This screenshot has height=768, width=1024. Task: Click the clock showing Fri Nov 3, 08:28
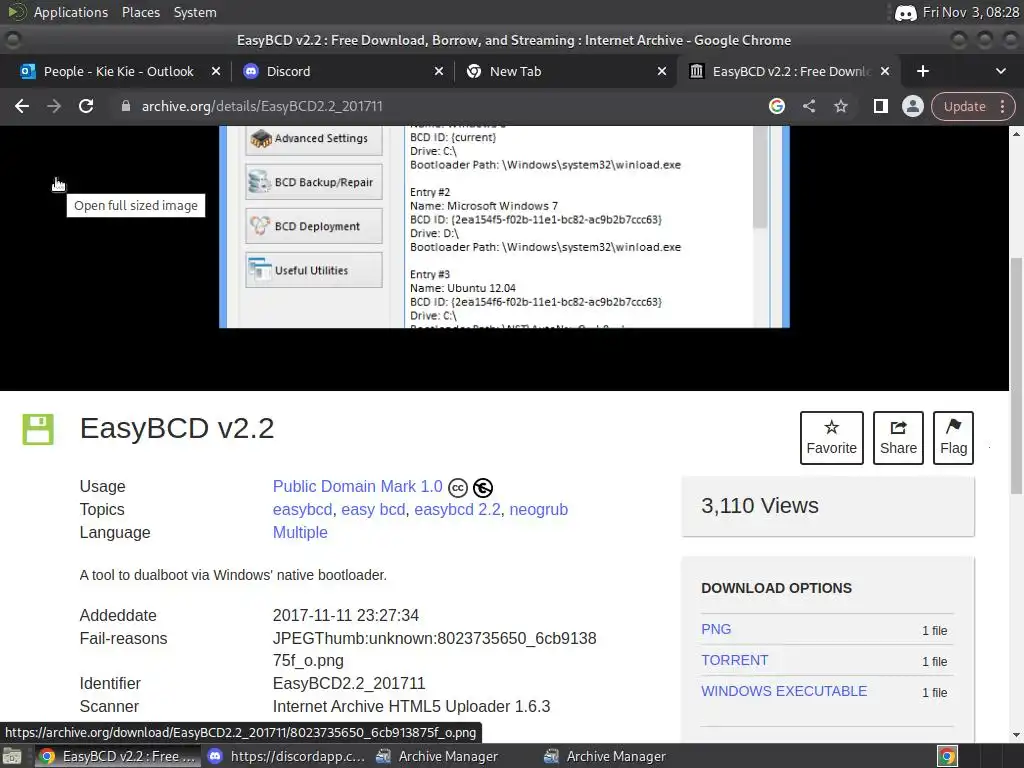click(970, 12)
